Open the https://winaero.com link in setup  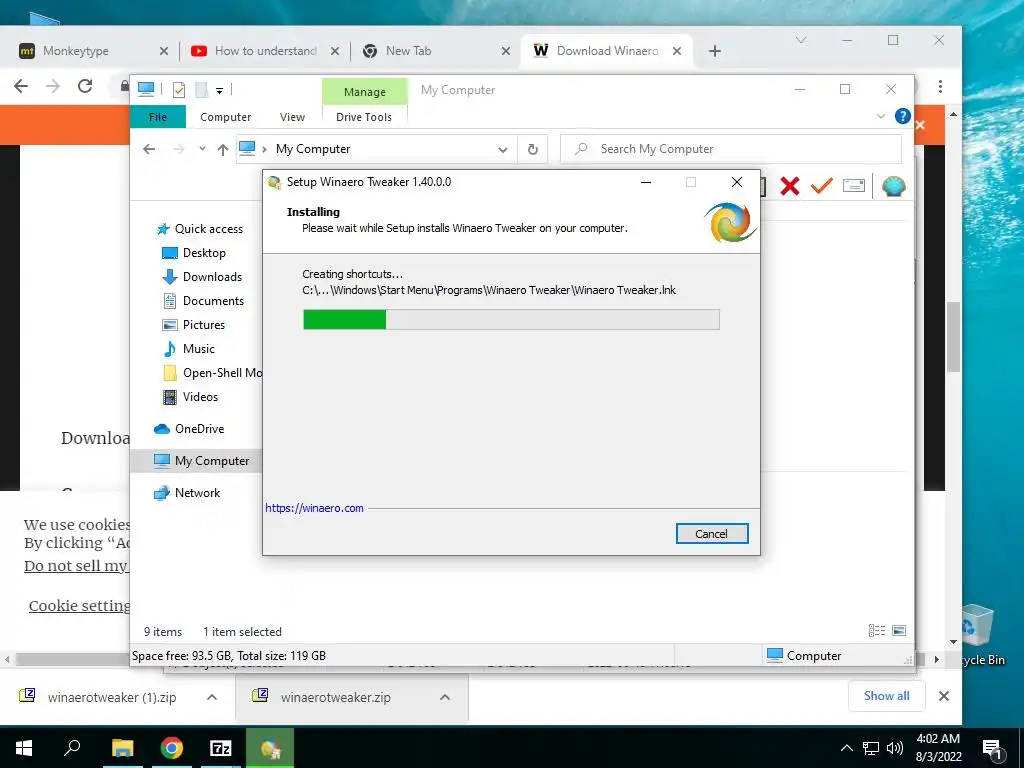click(314, 508)
